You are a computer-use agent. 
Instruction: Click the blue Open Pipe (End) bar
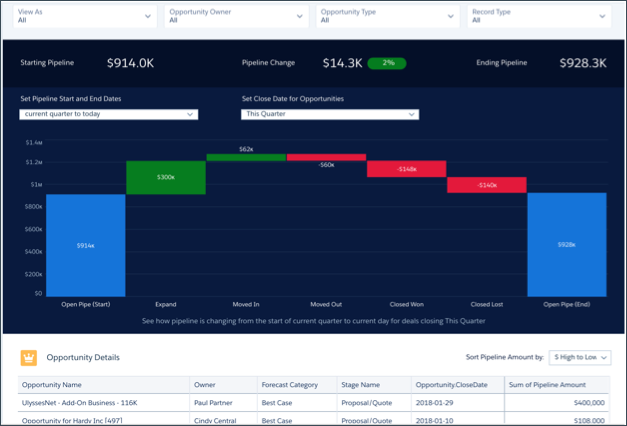567,244
